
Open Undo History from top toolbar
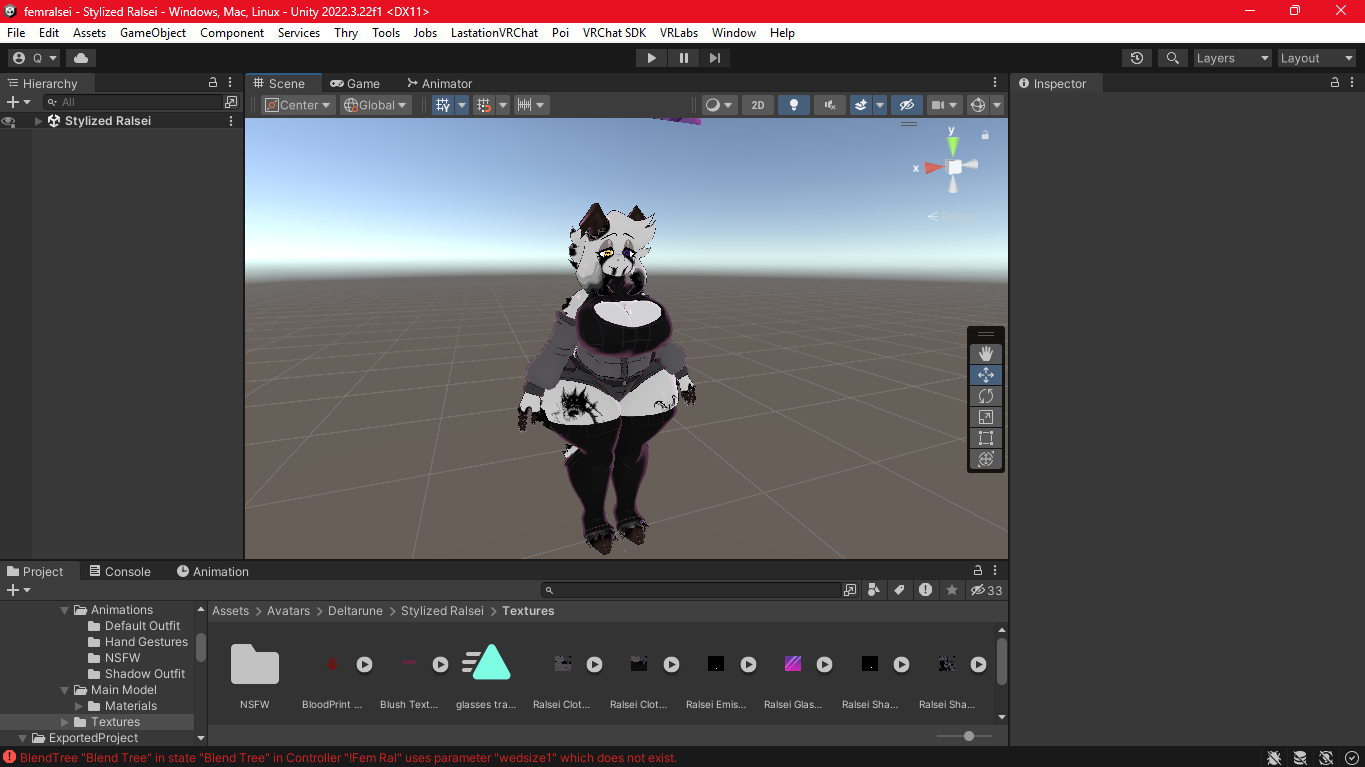1137,58
